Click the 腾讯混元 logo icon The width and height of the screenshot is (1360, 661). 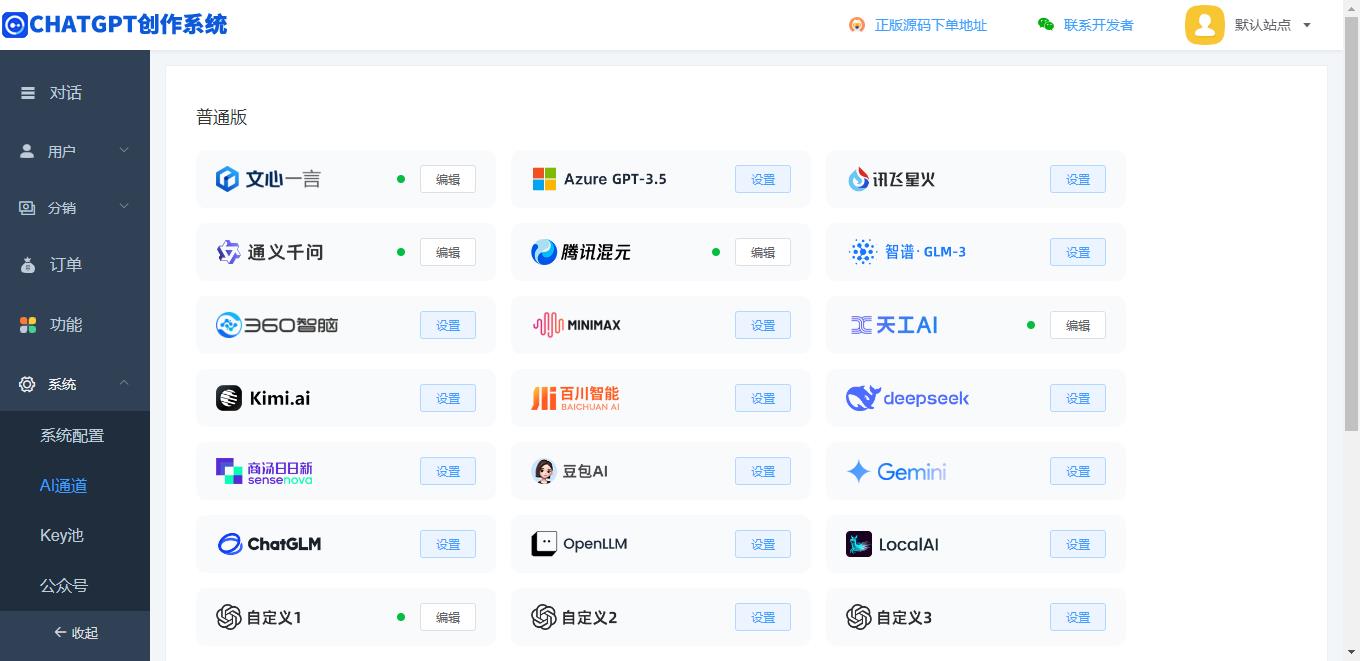point(544,252)
